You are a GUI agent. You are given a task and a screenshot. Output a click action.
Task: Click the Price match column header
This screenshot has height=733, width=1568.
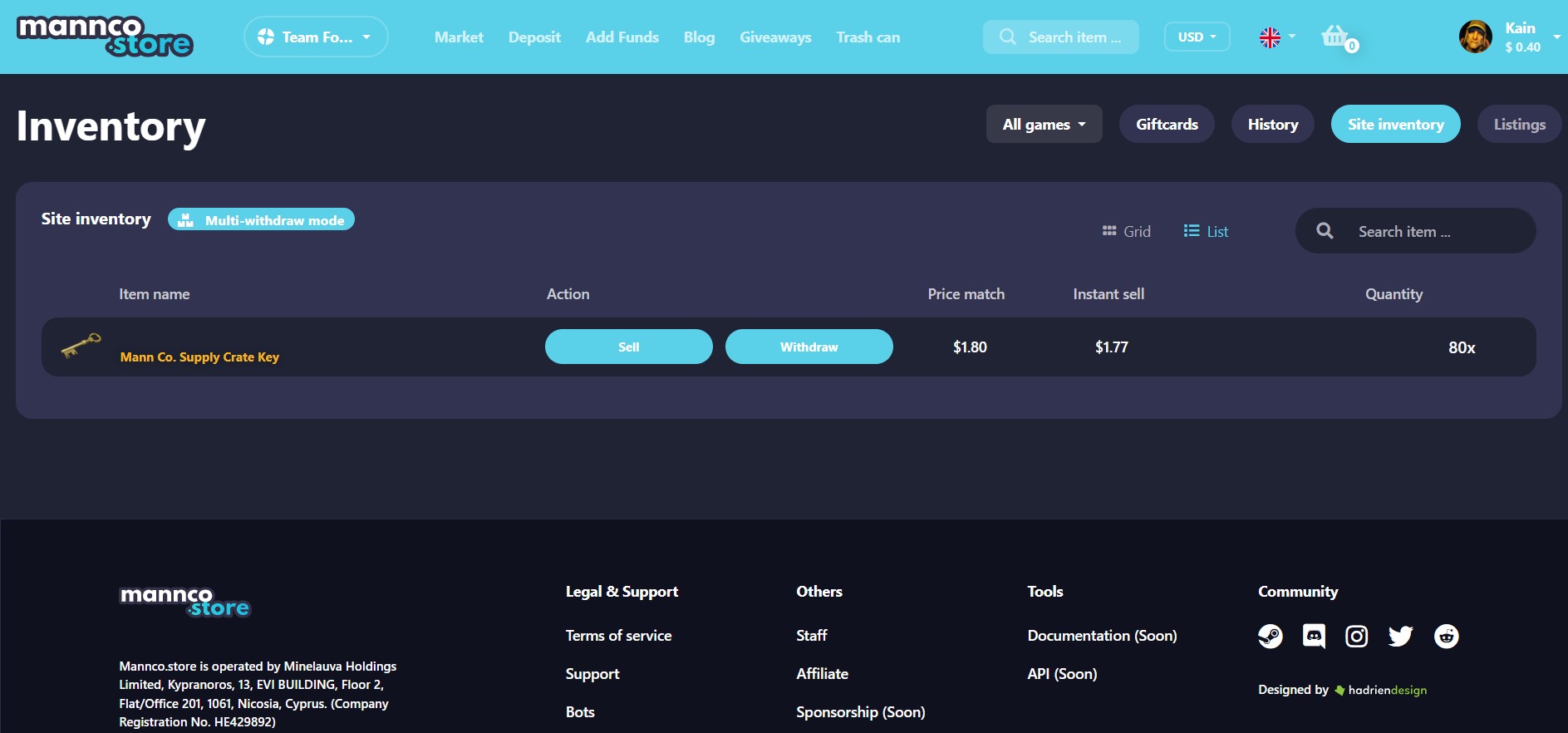pos(966,293)
